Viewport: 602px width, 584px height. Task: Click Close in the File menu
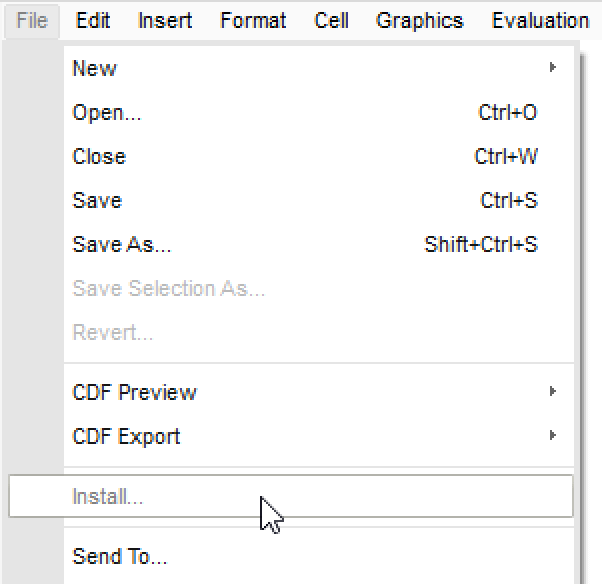[99, 157]
